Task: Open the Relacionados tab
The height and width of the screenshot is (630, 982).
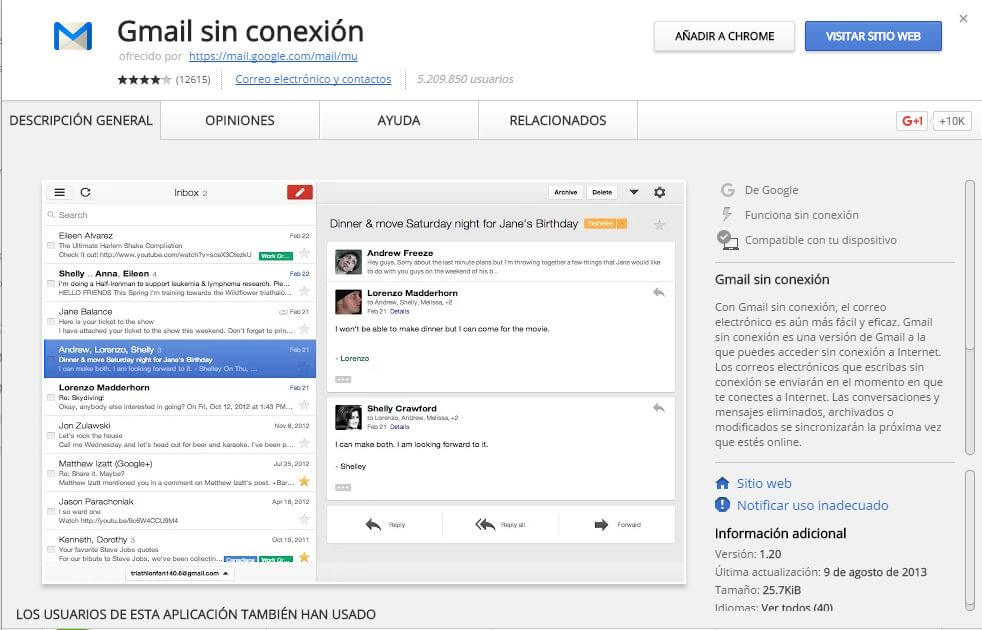Action: tap(558, 120)
